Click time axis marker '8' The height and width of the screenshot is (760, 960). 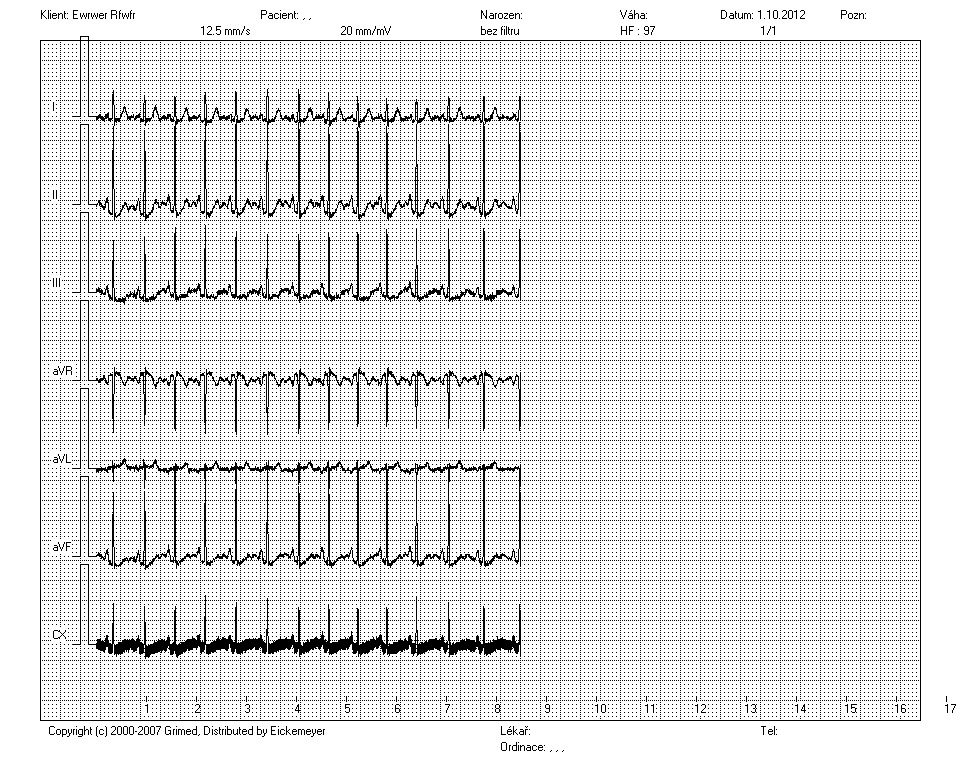coord(498,709)
